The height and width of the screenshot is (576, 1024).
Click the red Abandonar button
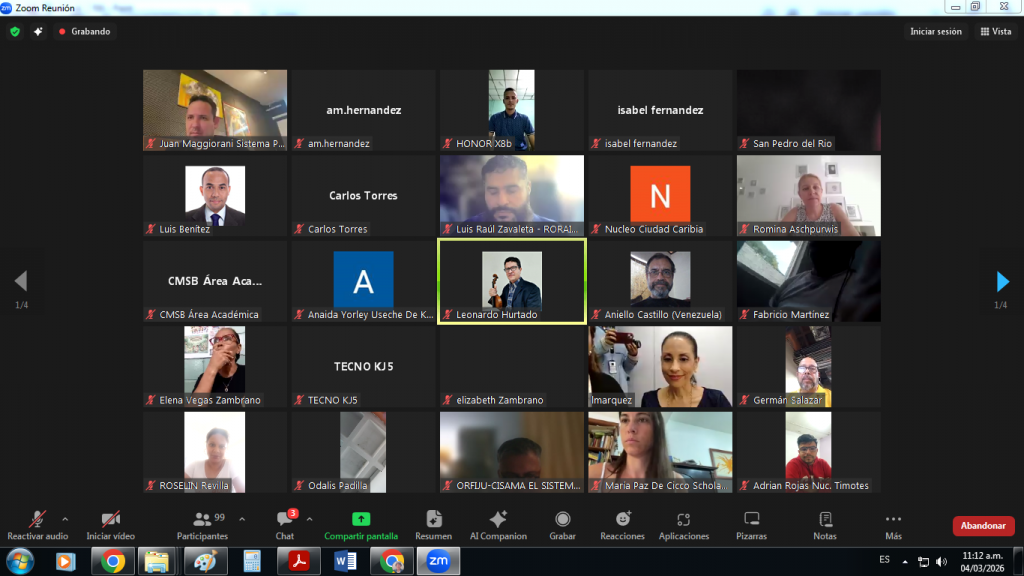click(x=983, y=526)
